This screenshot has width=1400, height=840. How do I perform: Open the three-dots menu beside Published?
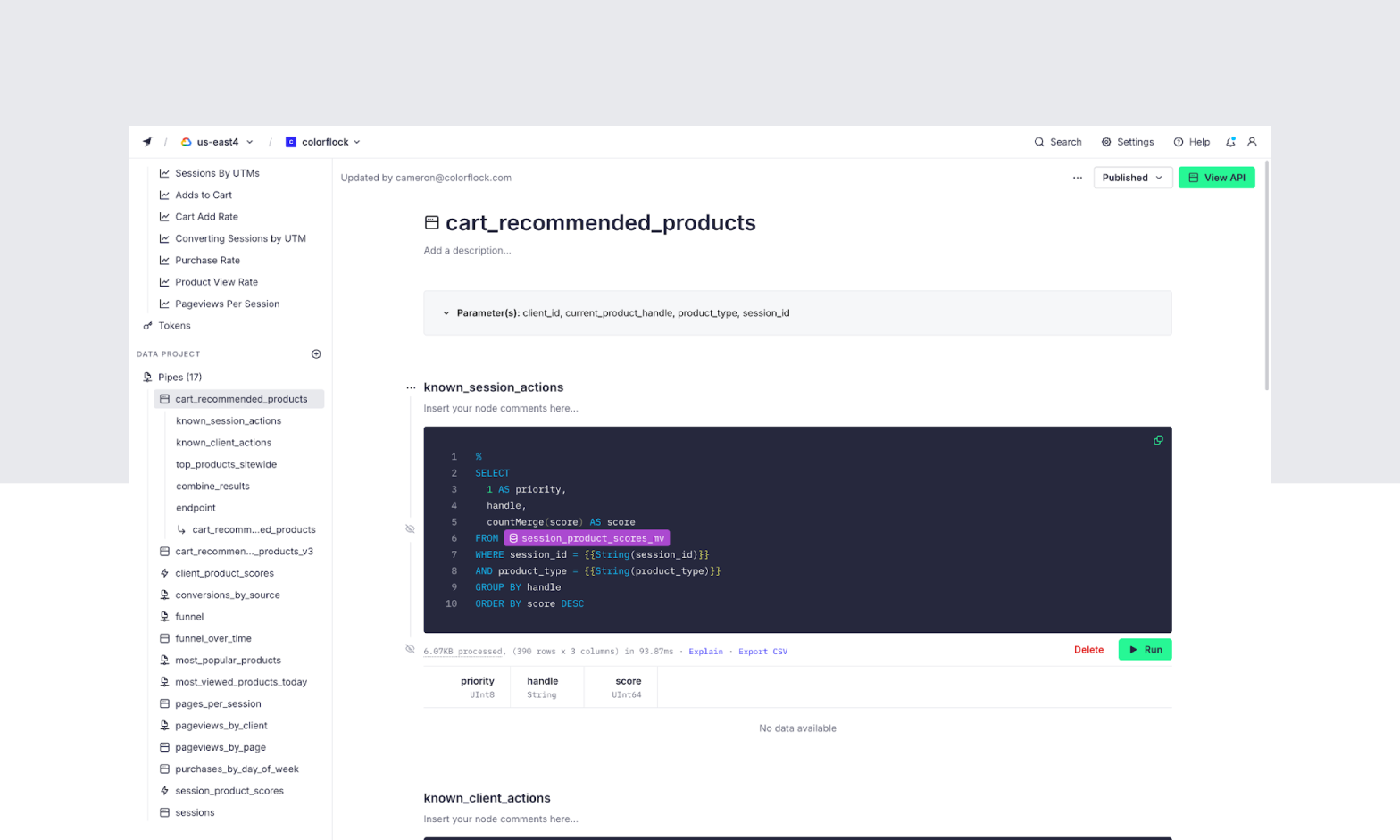(x=1078, y=178)
